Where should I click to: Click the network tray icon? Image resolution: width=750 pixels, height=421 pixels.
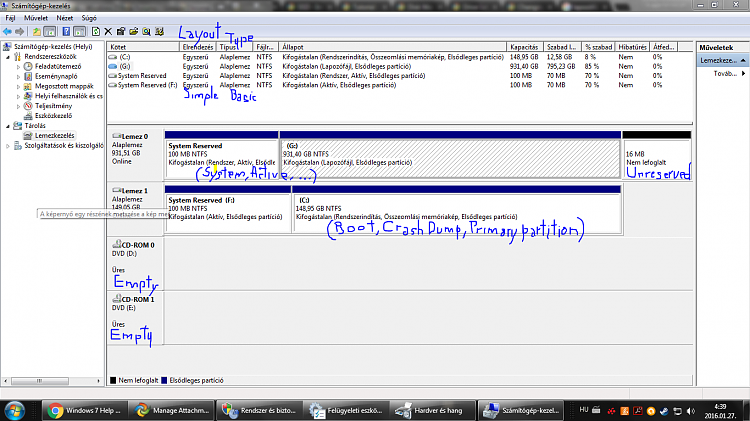coord(677,411)
